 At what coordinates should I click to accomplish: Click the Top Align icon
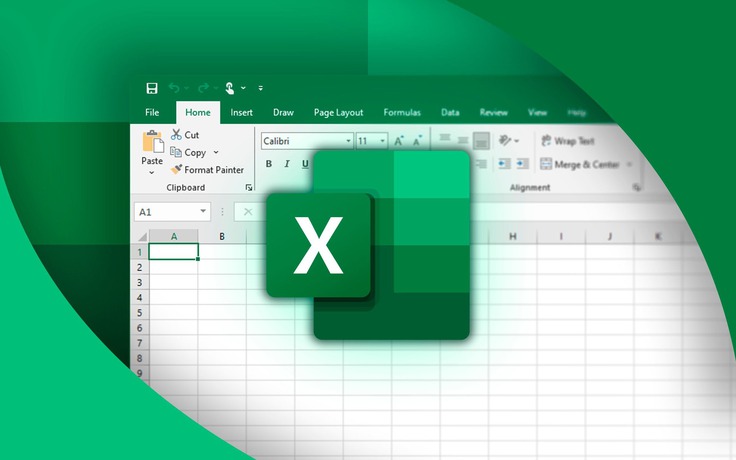click(445, 138)
